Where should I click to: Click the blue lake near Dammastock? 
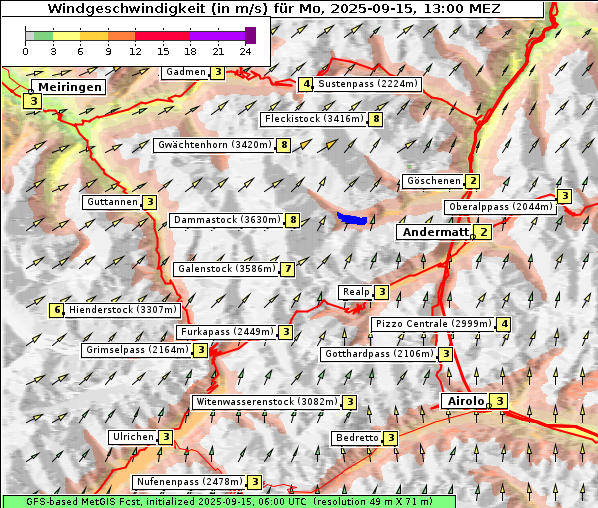(352, 219)
